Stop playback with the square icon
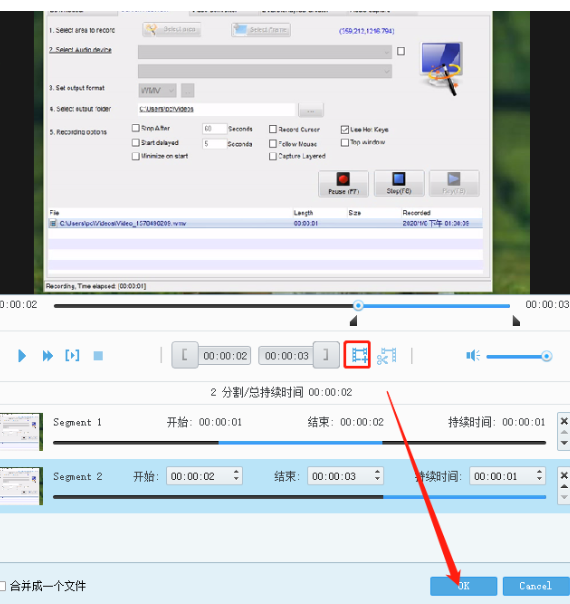 (x=98, y=356)
